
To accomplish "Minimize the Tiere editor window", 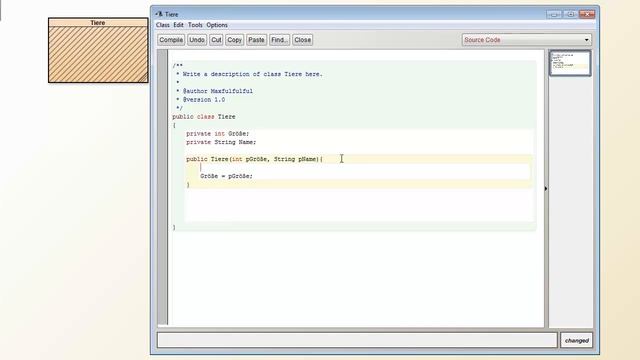I will (x=553, y=14).
